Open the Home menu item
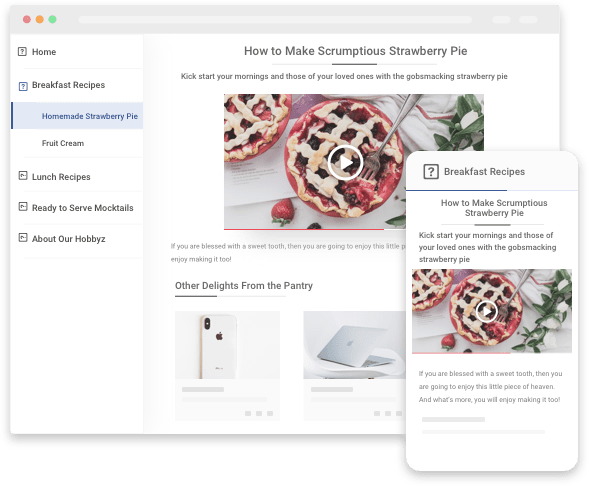The height and width of the screenshot is (486, 589). tap(44, 52)
